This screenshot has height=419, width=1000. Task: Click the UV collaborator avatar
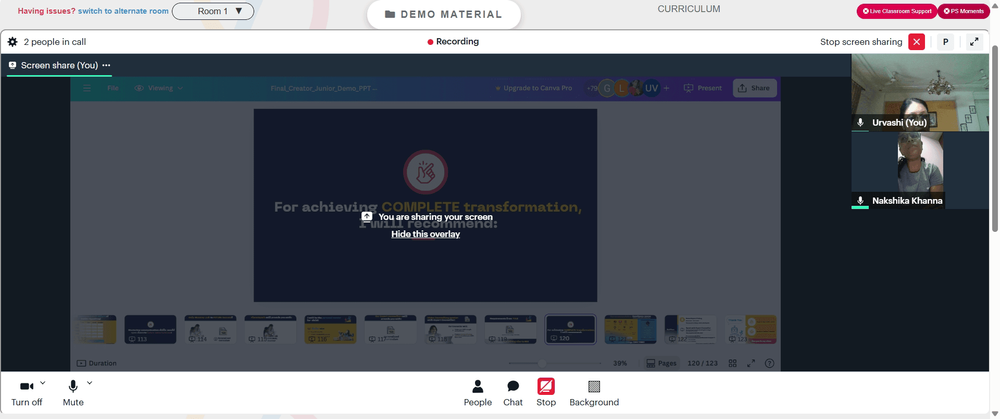pyautogui.click(x=651, y=89)
